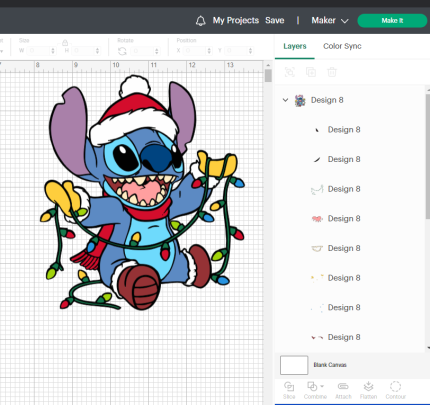Open the Combine dropdown arrow
This screenshot has height=405, width=430.
tap(322, 386)
